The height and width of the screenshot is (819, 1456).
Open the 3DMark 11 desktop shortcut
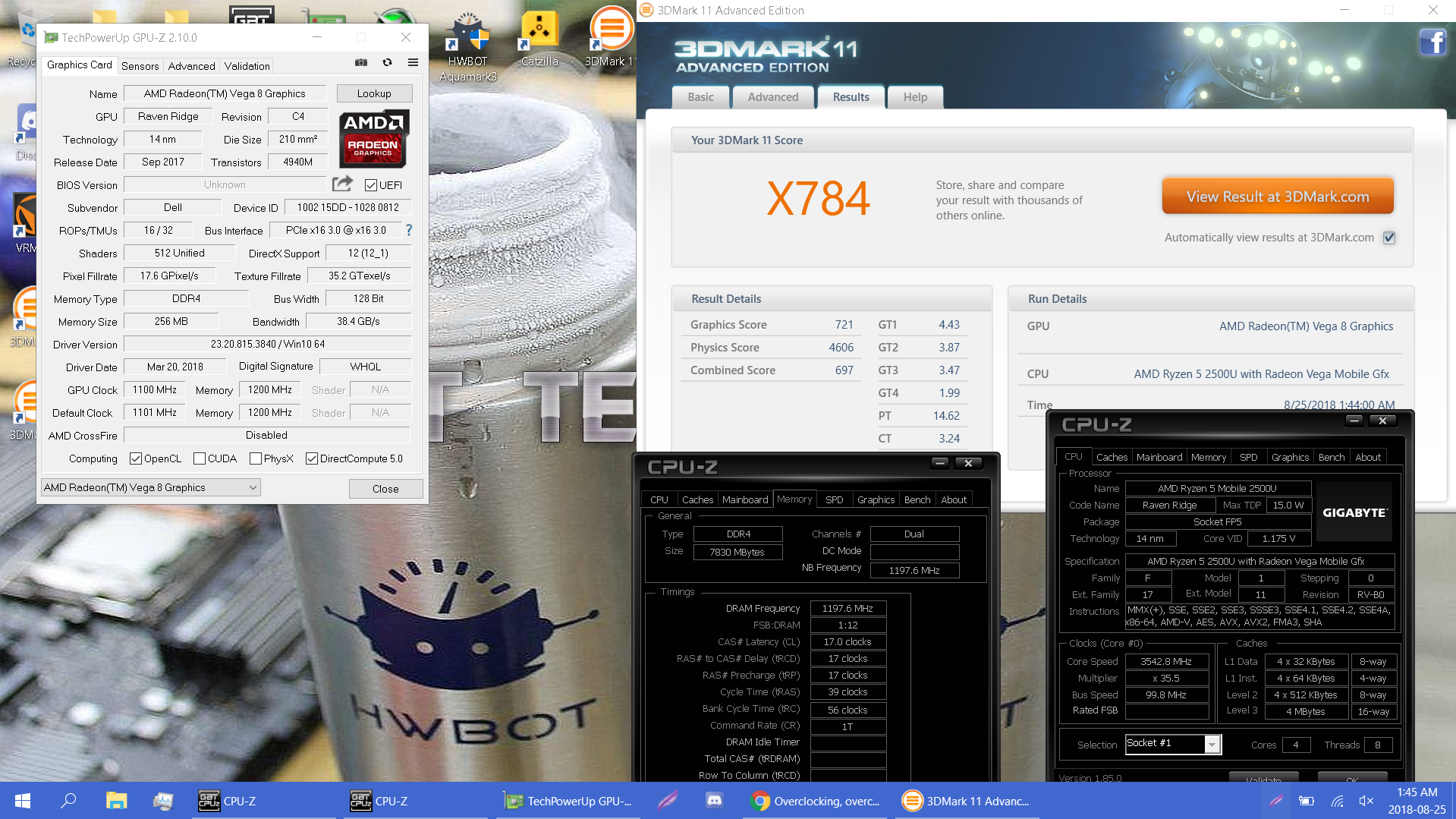(612, 38)
